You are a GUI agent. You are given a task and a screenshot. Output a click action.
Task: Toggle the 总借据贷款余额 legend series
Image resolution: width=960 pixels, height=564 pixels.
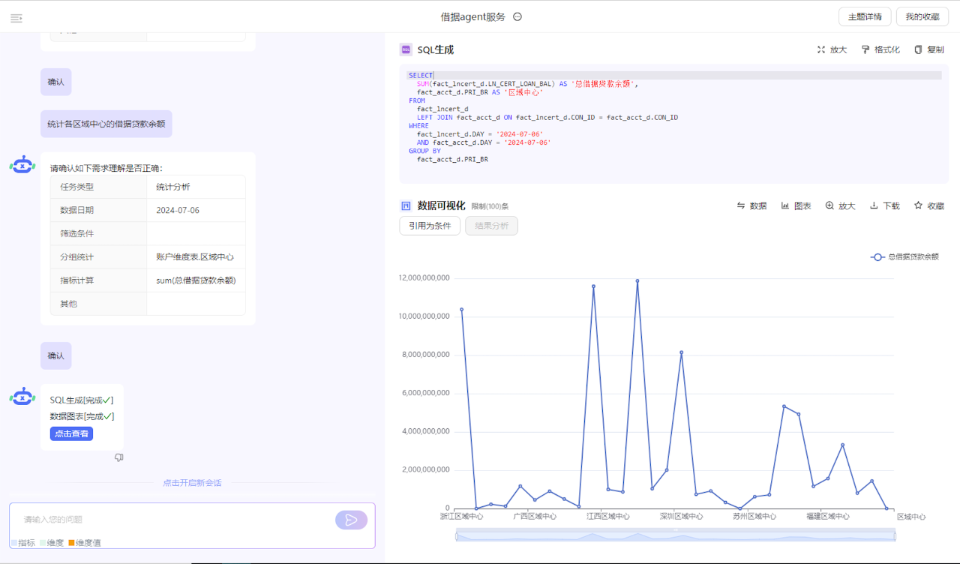(904, 257)
